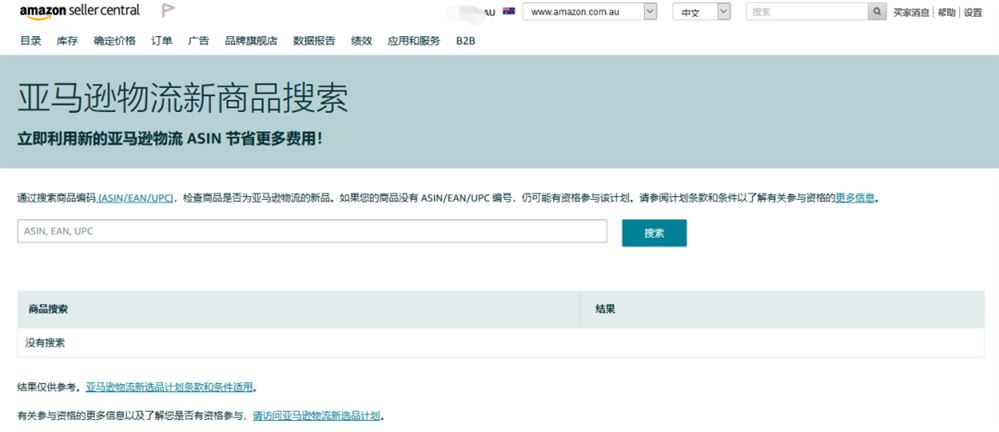Screen dimensions: 999x432
Task: Click the top 搜索 search box
Action: 807,11
